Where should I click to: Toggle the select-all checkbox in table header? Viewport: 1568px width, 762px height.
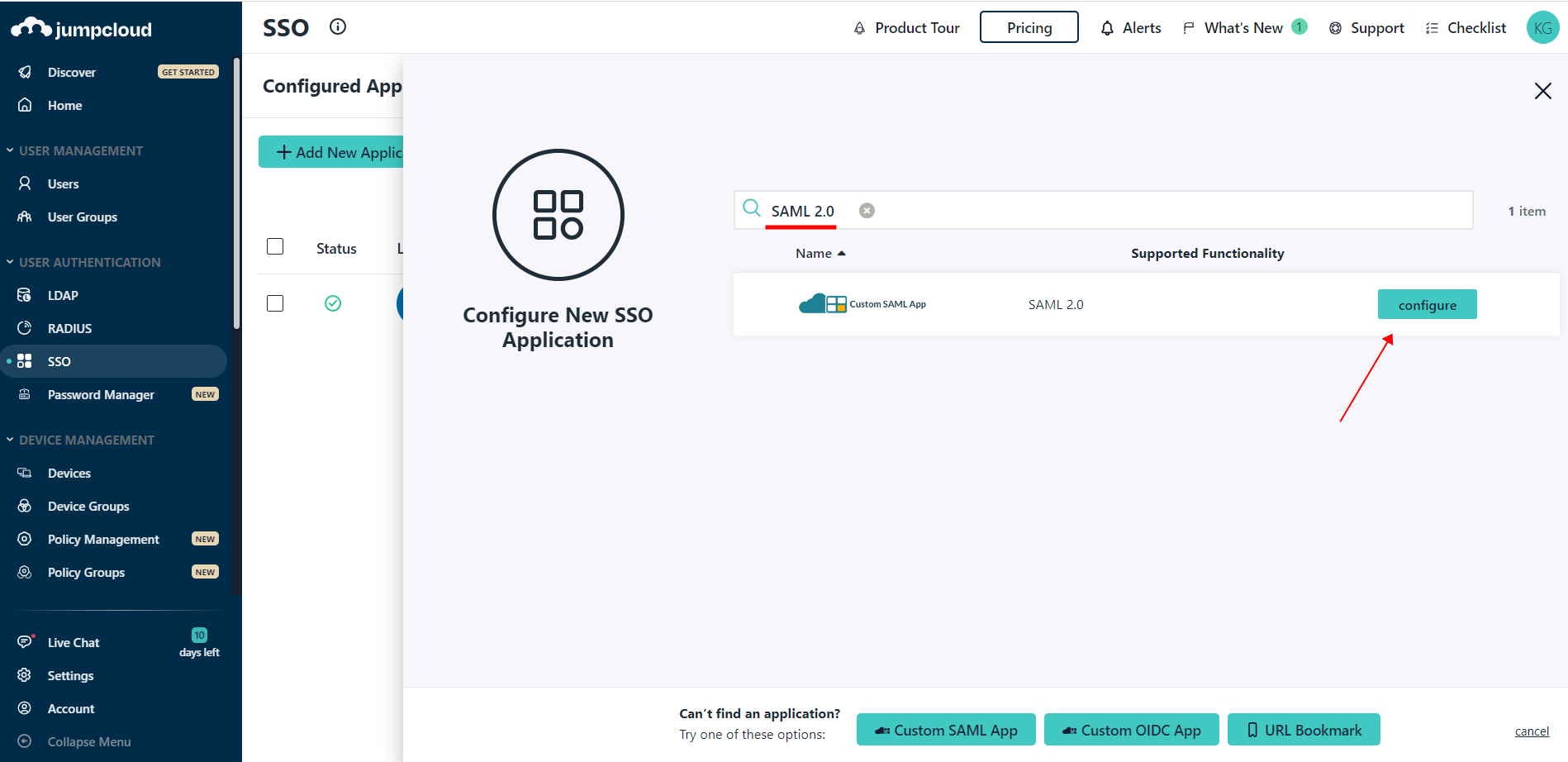pos(275,246)
